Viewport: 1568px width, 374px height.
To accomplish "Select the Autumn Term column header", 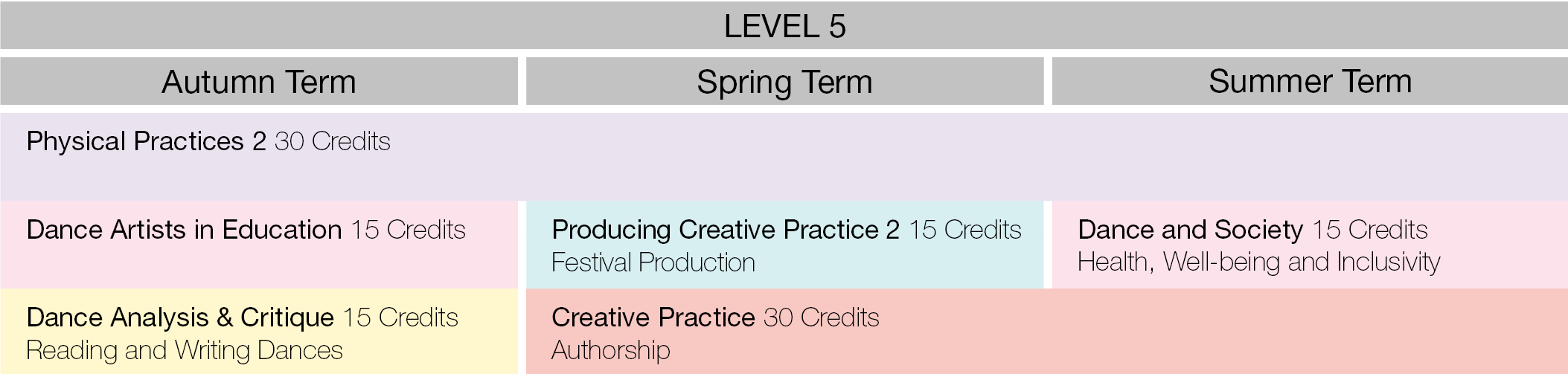I will tap(258, 82).
